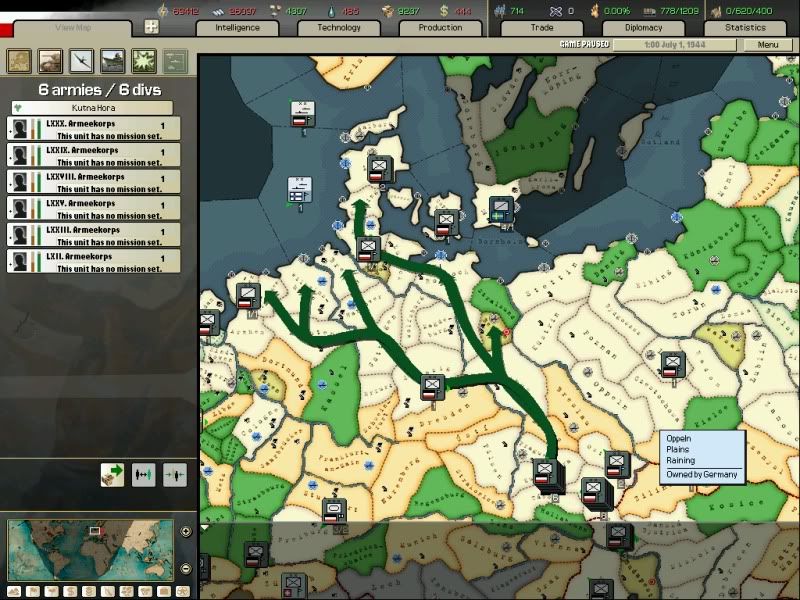
Task: Open the Production tab
Action: click(440, 27)
